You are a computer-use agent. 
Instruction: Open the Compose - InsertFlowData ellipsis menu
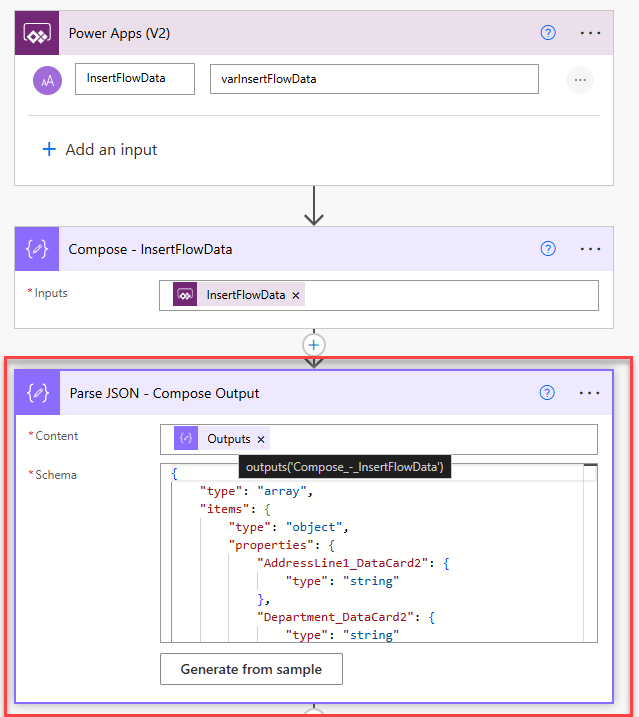coord(590,249)
